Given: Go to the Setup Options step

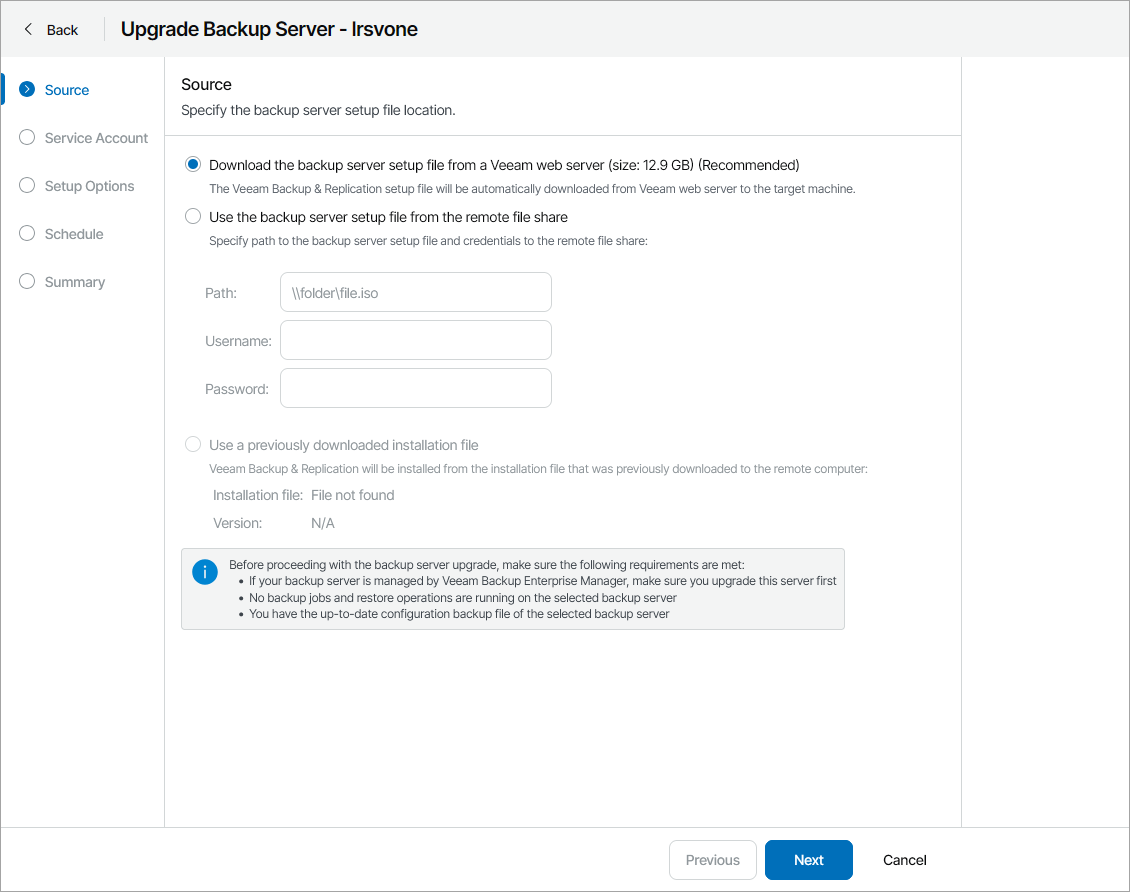Looking at the screenshot, I should pos(89,186).
